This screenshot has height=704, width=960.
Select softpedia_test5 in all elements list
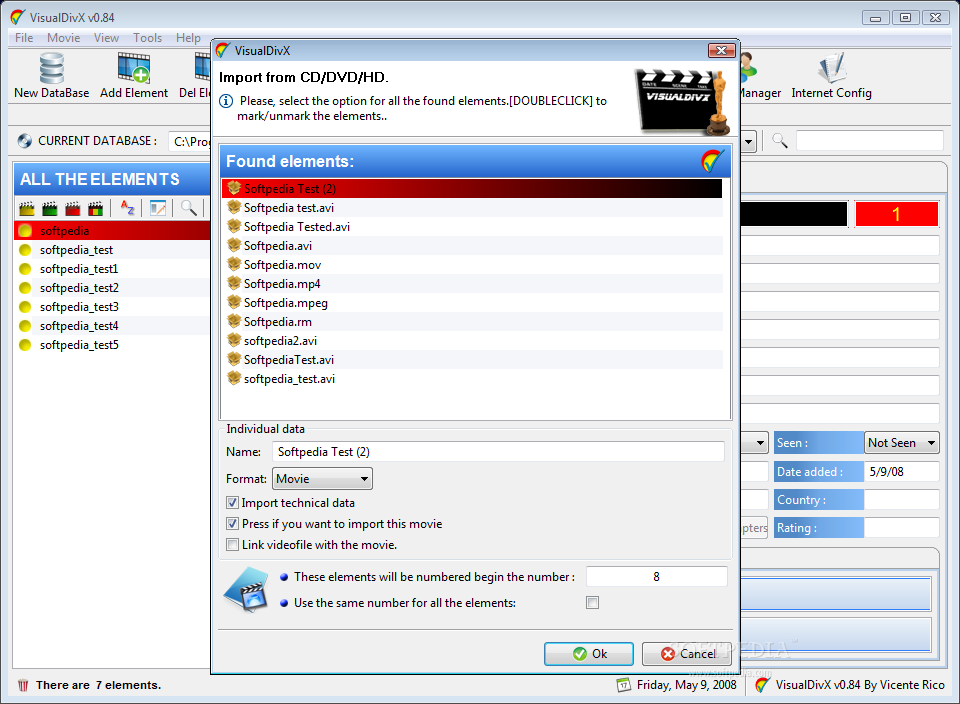coord(113,345)
